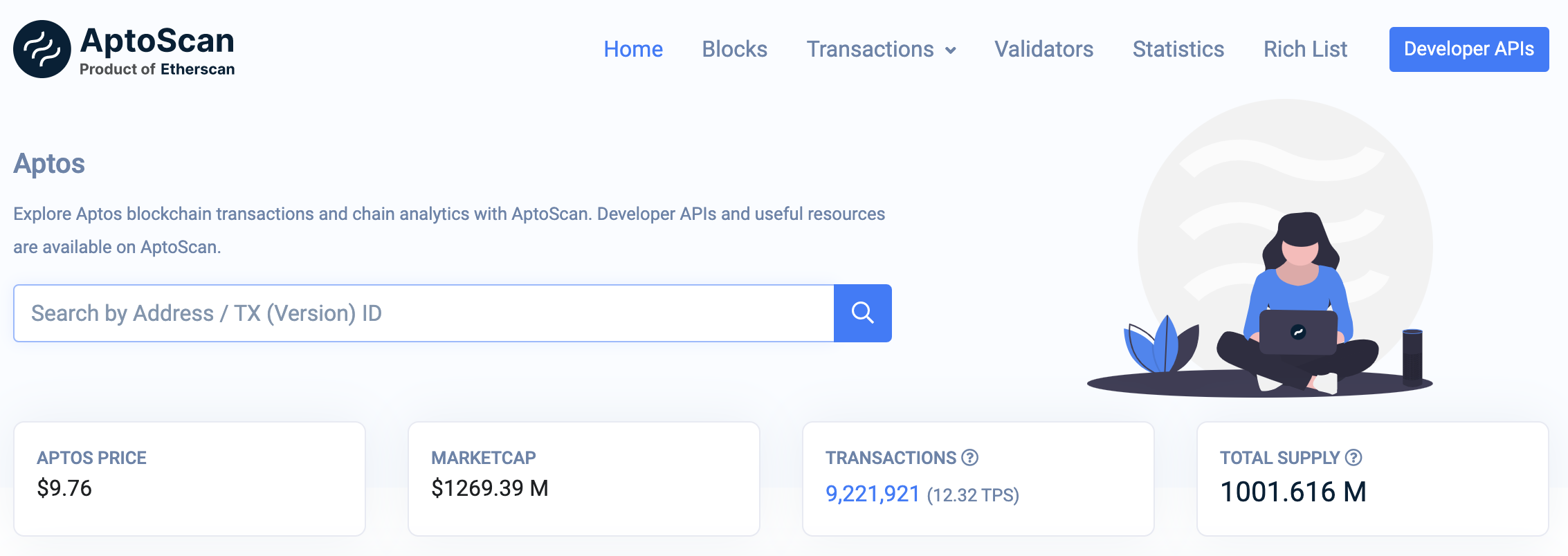Image resolution: width=1568 pixels, height=556 pixels.
Task: Click the woman with laptop illustration
Action: [x=1297, y=302]
